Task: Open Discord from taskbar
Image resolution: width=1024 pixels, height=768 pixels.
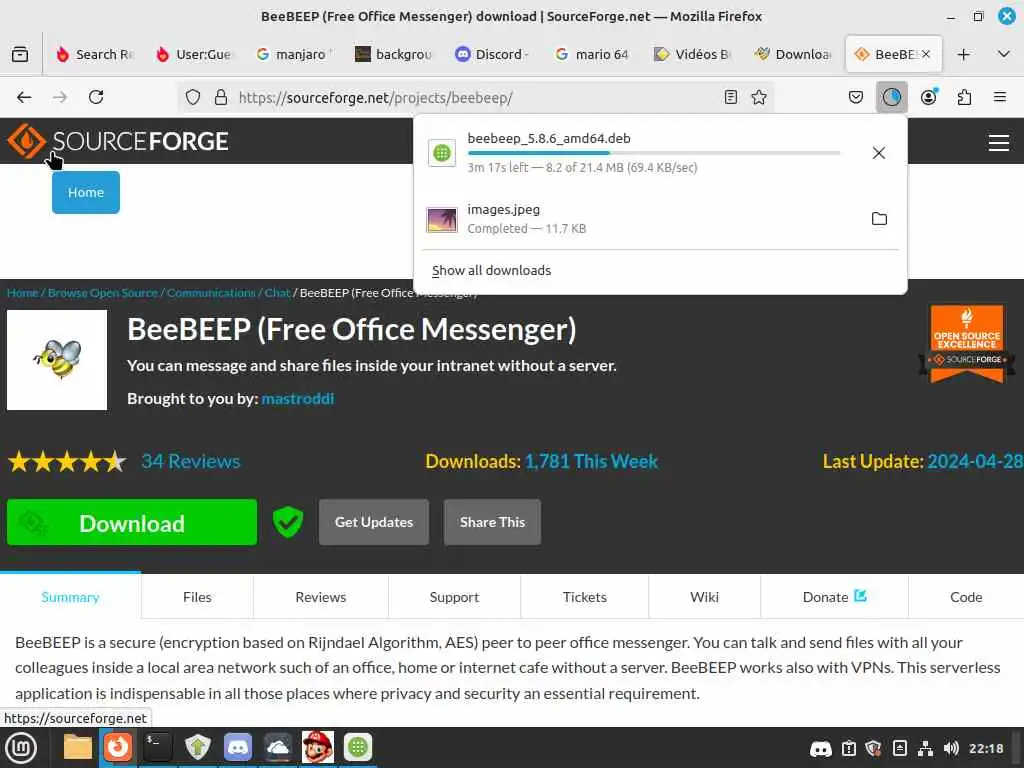Action: (x=238, y=747)
